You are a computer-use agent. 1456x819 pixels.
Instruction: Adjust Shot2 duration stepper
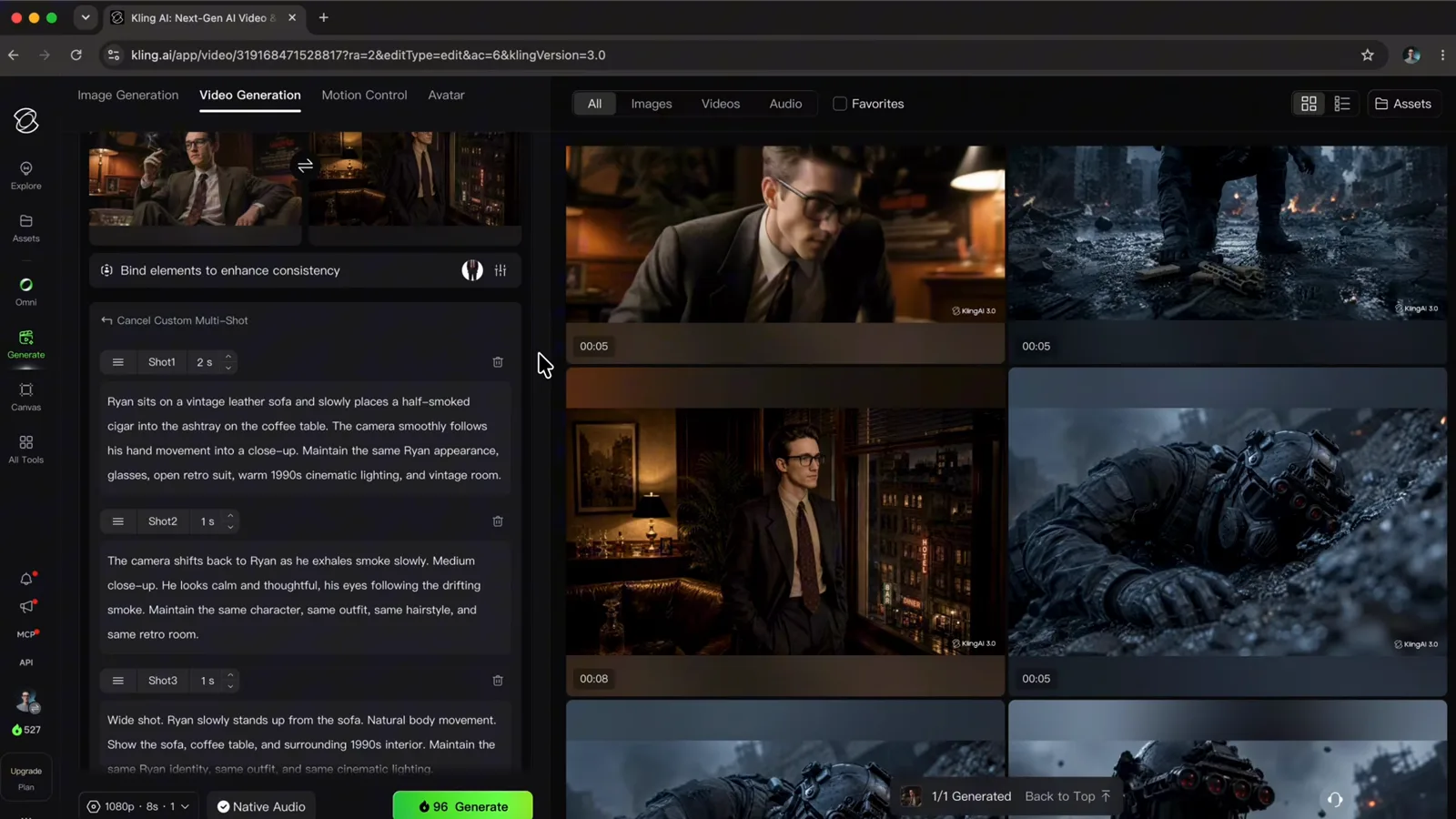click(230, 521)
